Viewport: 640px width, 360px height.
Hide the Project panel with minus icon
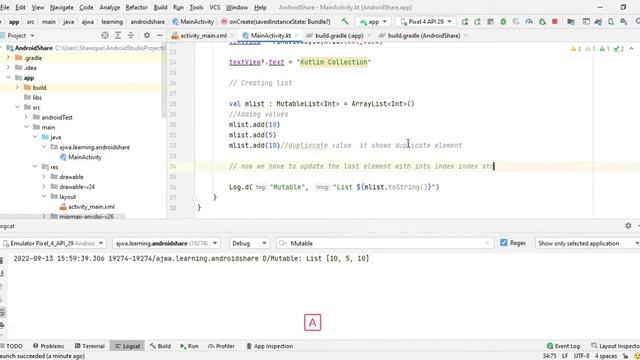(x=160, y=36)
